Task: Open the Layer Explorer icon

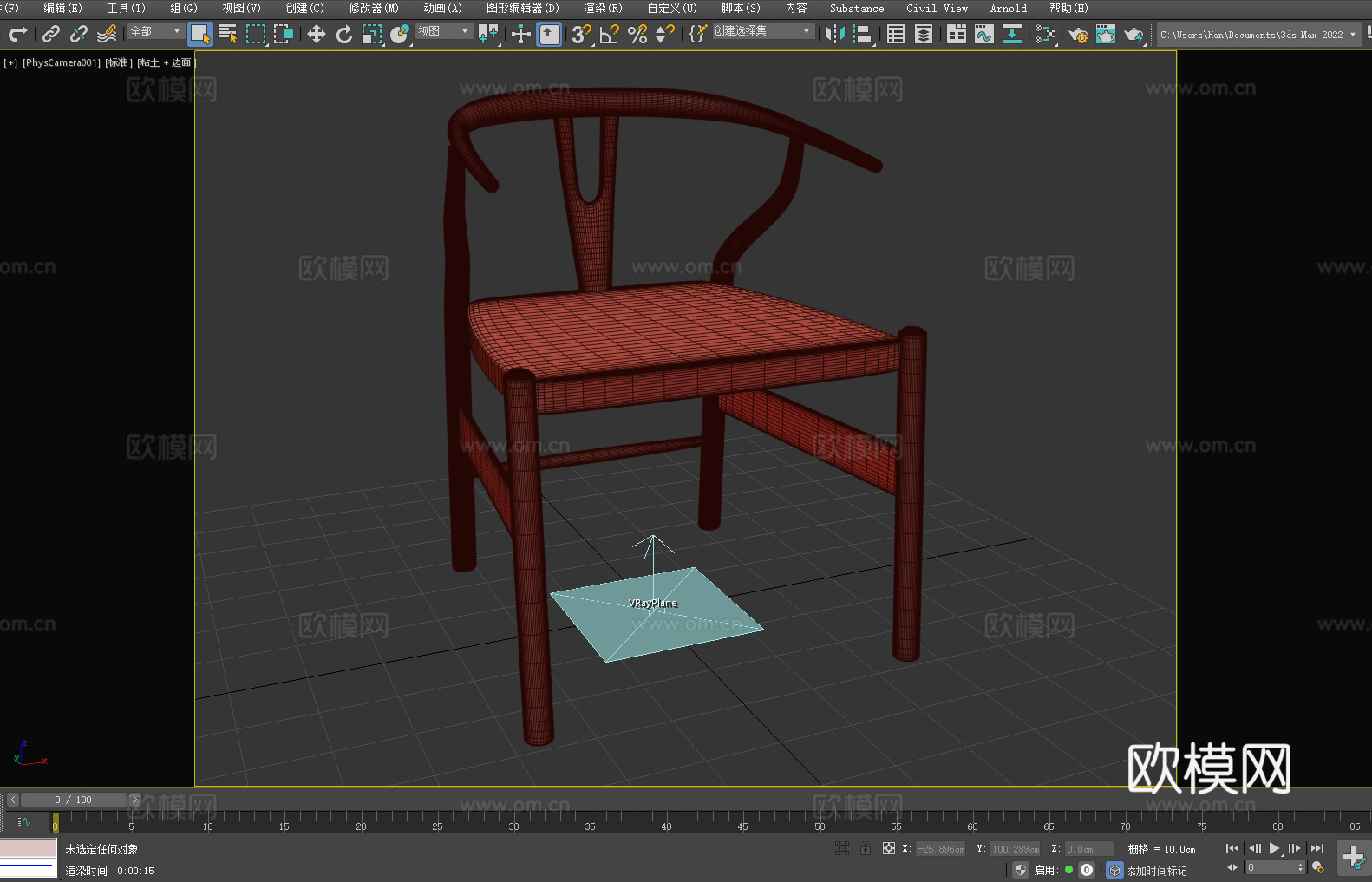Action: 924,34
